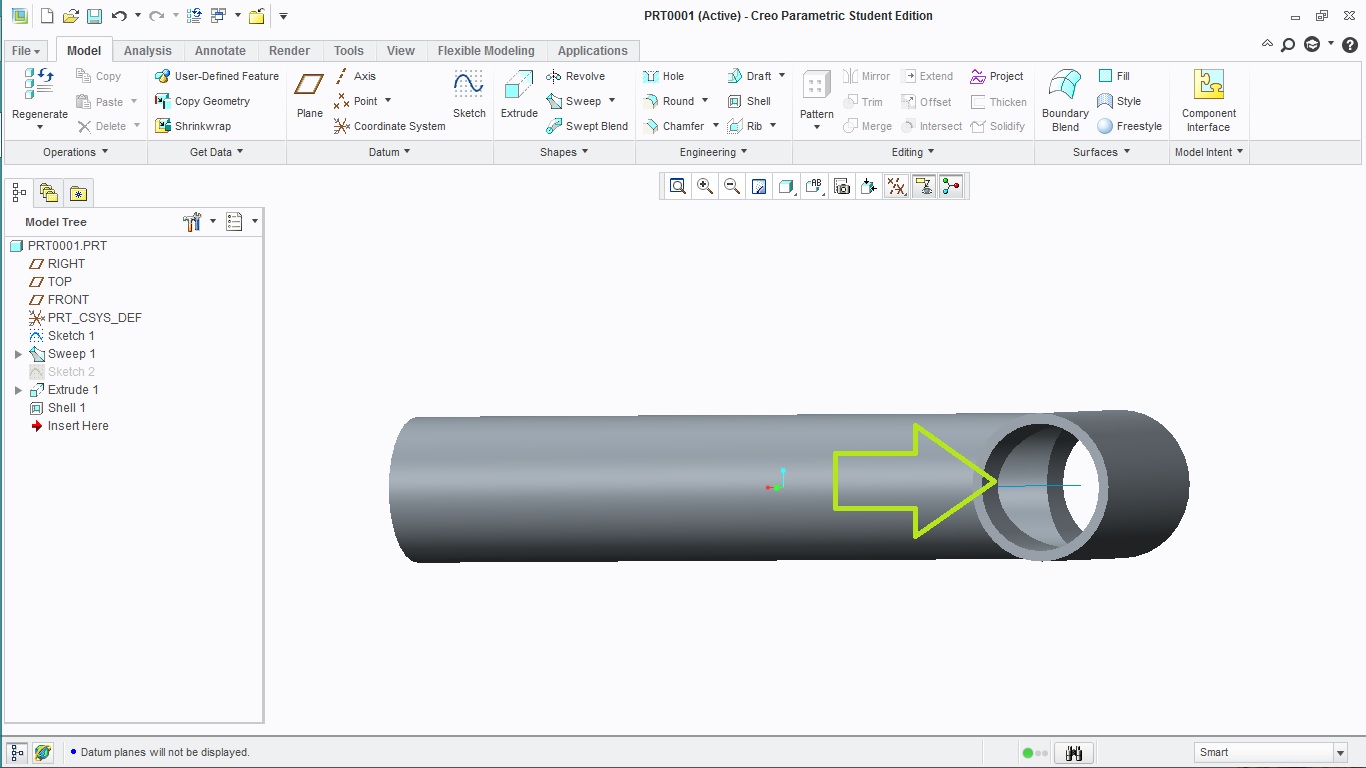Screen dimensions: 1366x768
Task: Toggle annotation display icon
Action: [x=924, y=186]
